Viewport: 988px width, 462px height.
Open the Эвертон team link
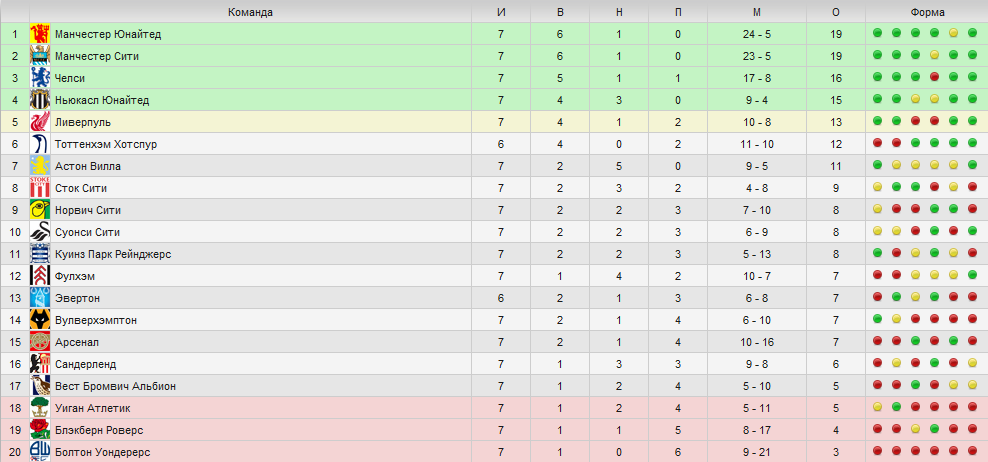pyautogui.click(x=77, y=298)
